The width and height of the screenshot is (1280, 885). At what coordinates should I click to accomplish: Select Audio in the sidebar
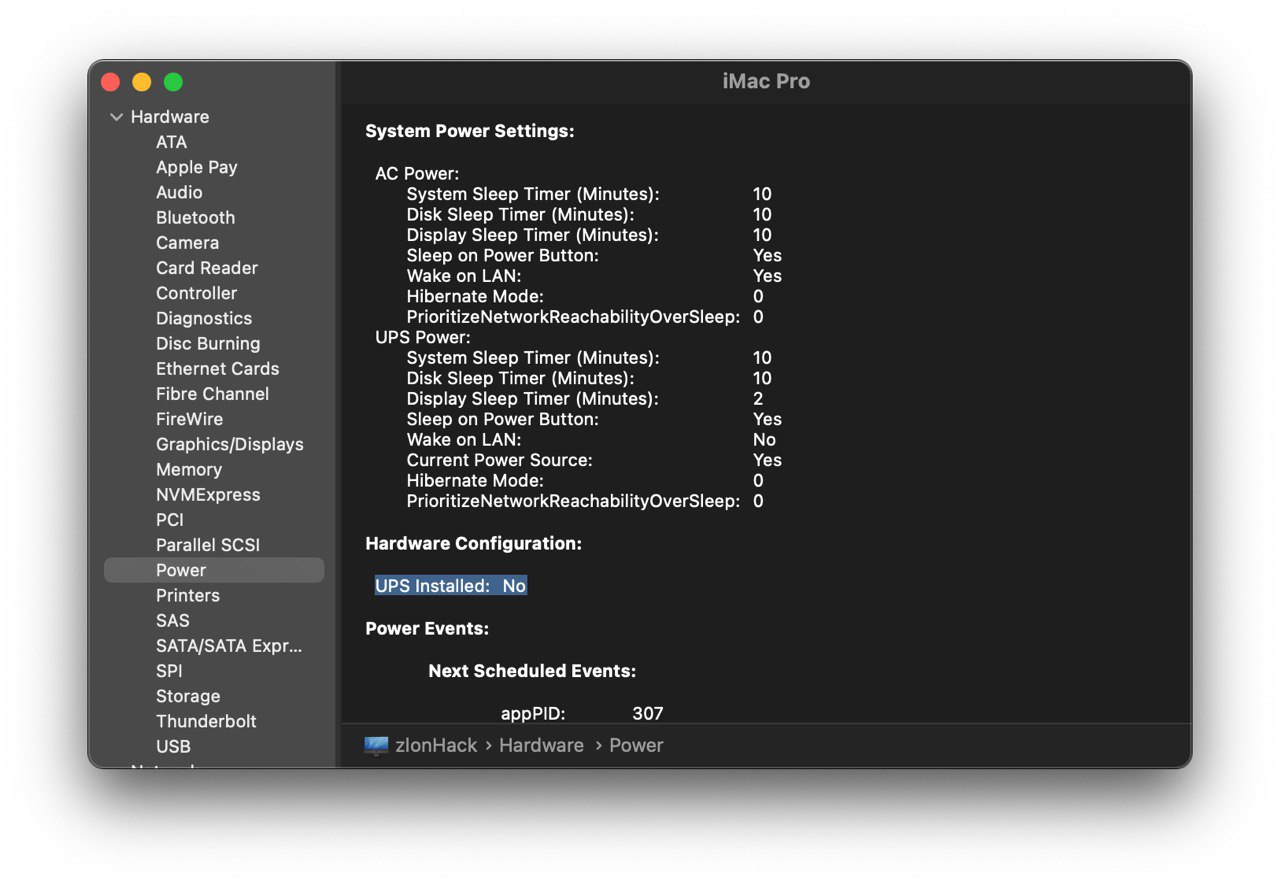(179, 192)
